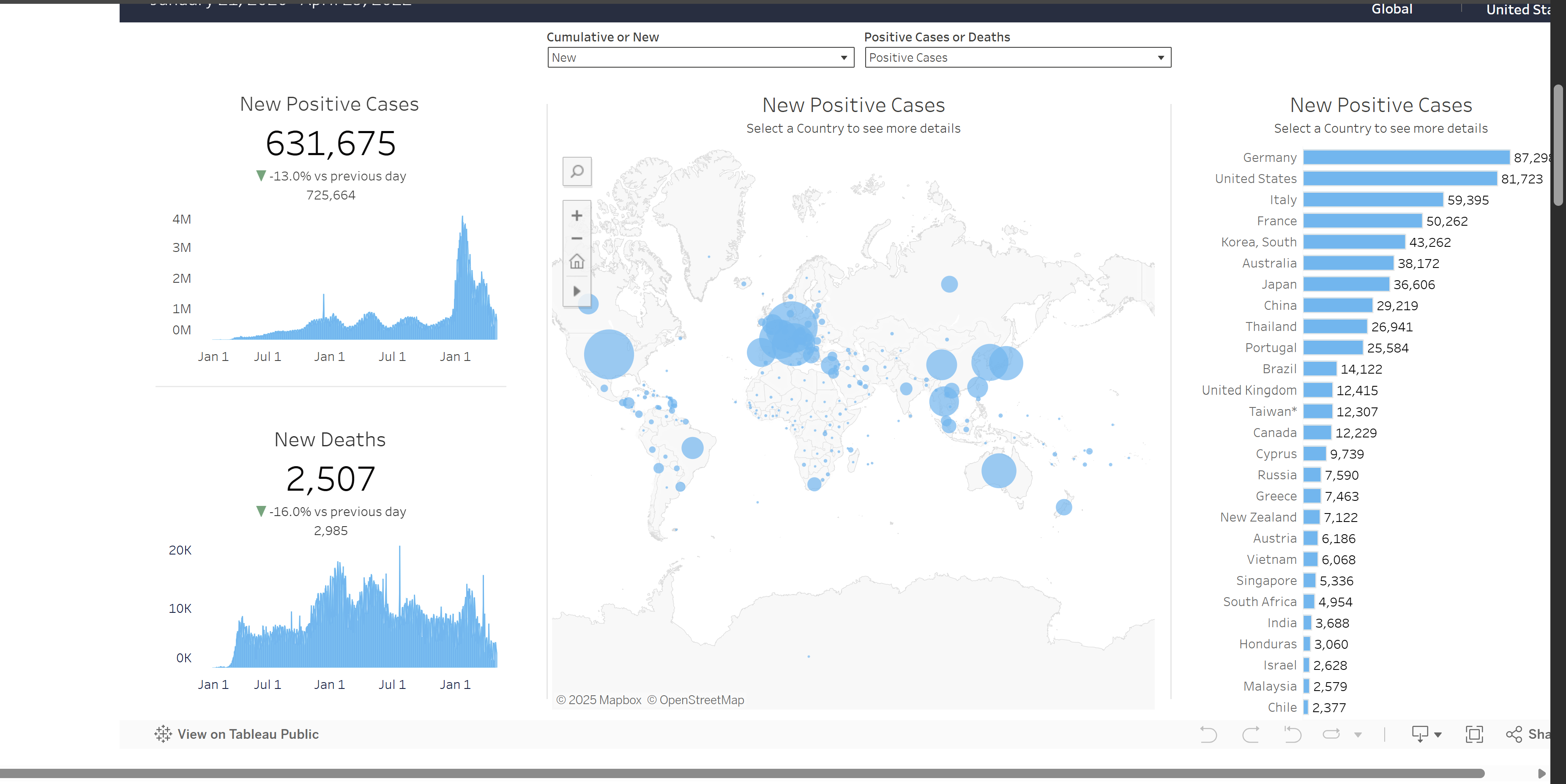The height and width of the screenshot is (784, 1566).
Task: Click the Italy bar in ranking
Action: [x=1373, y=200]
